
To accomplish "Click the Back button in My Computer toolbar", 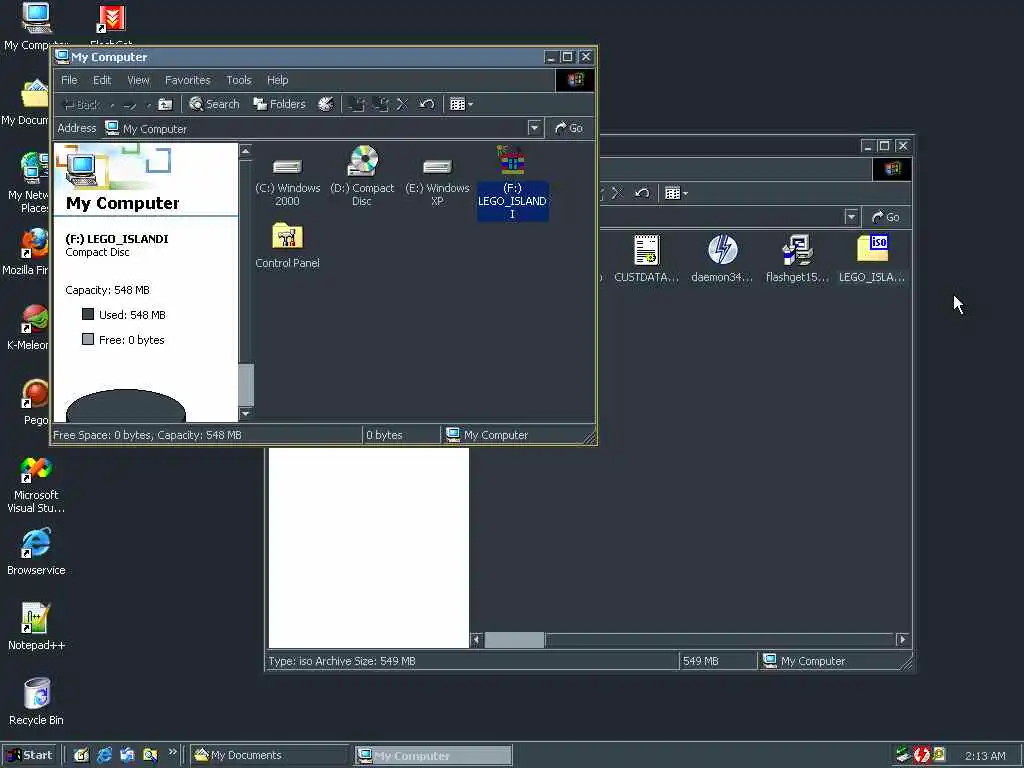I will (82, 104).
